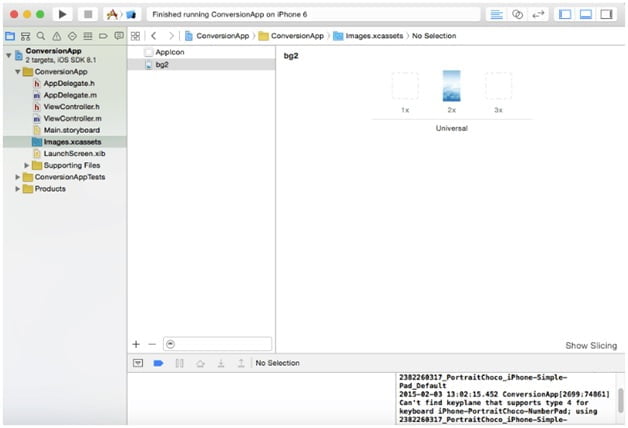
Task: Collapse the ConversionApp group folder
Action: (18, 72)
